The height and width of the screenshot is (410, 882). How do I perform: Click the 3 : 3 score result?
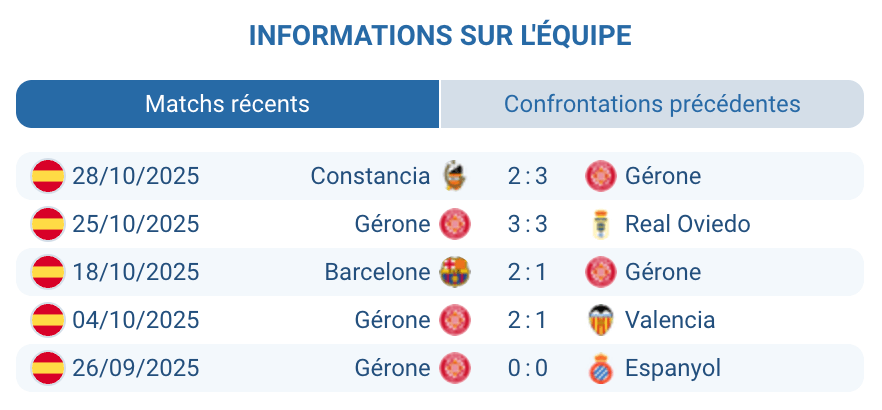click(x=527, y=224)
